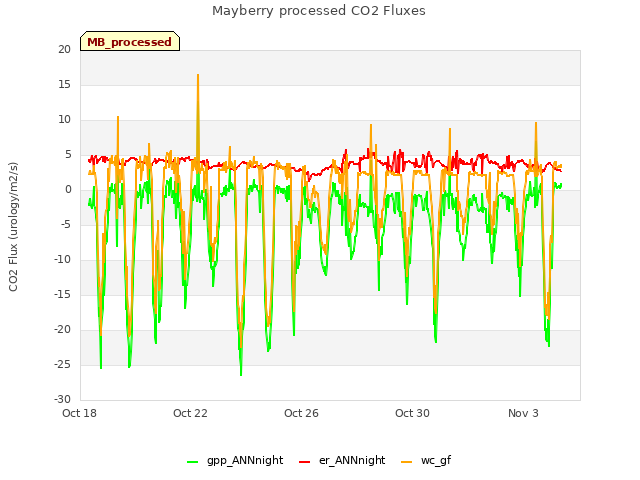The width and height of the screenshot is (640, 480).
Task: Click the green gpp_ANNnight legend swatch
Action: [x=192, y=462]
